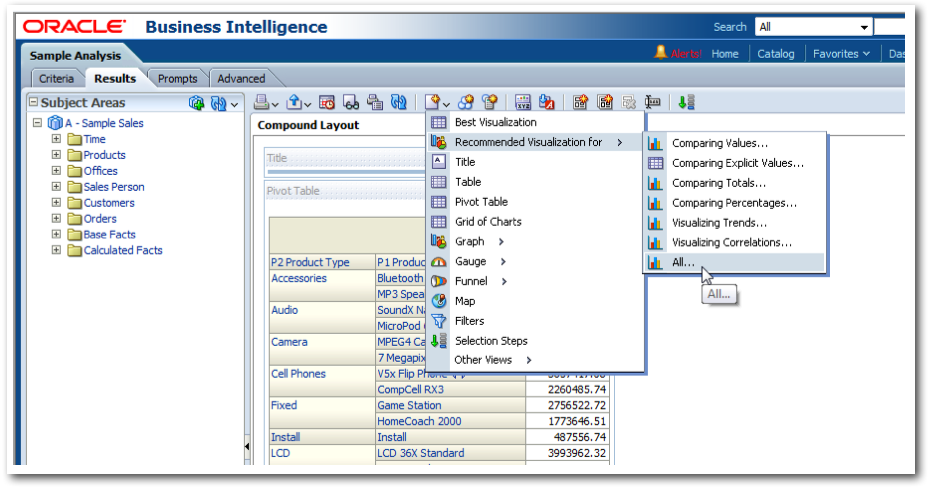Click the A - Sample Sales cube icon
Viewport: 934px width, 487px height.
click(x=55, y=123)
